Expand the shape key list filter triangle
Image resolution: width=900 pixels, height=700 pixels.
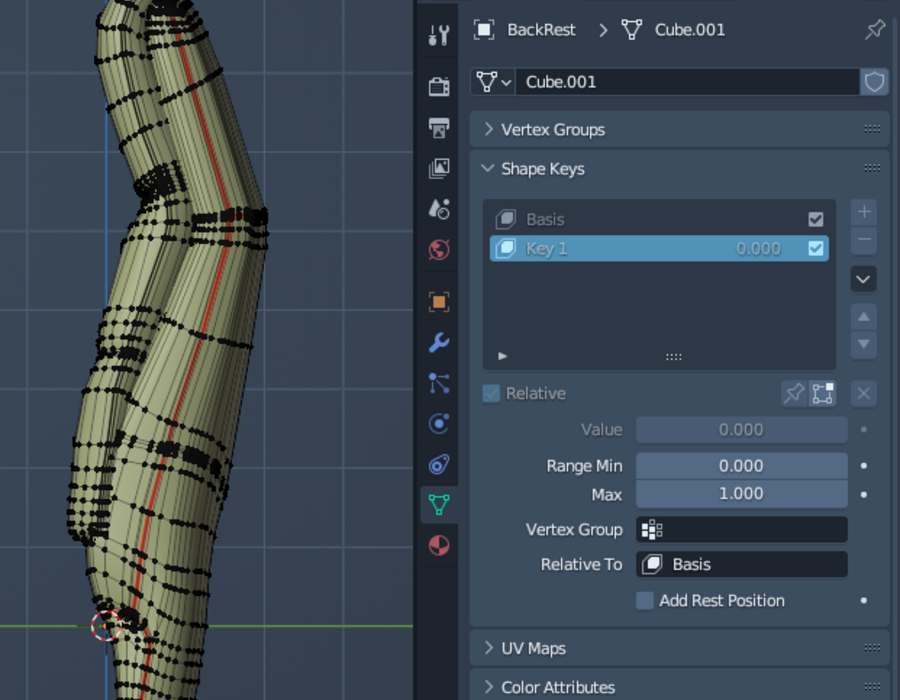coord(503,356)
